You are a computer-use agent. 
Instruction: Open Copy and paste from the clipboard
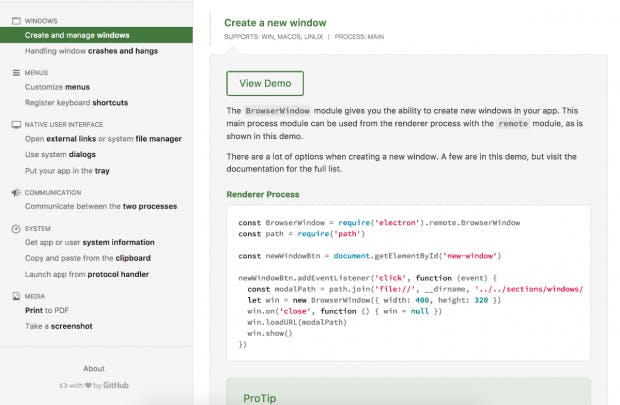[88, 258]
